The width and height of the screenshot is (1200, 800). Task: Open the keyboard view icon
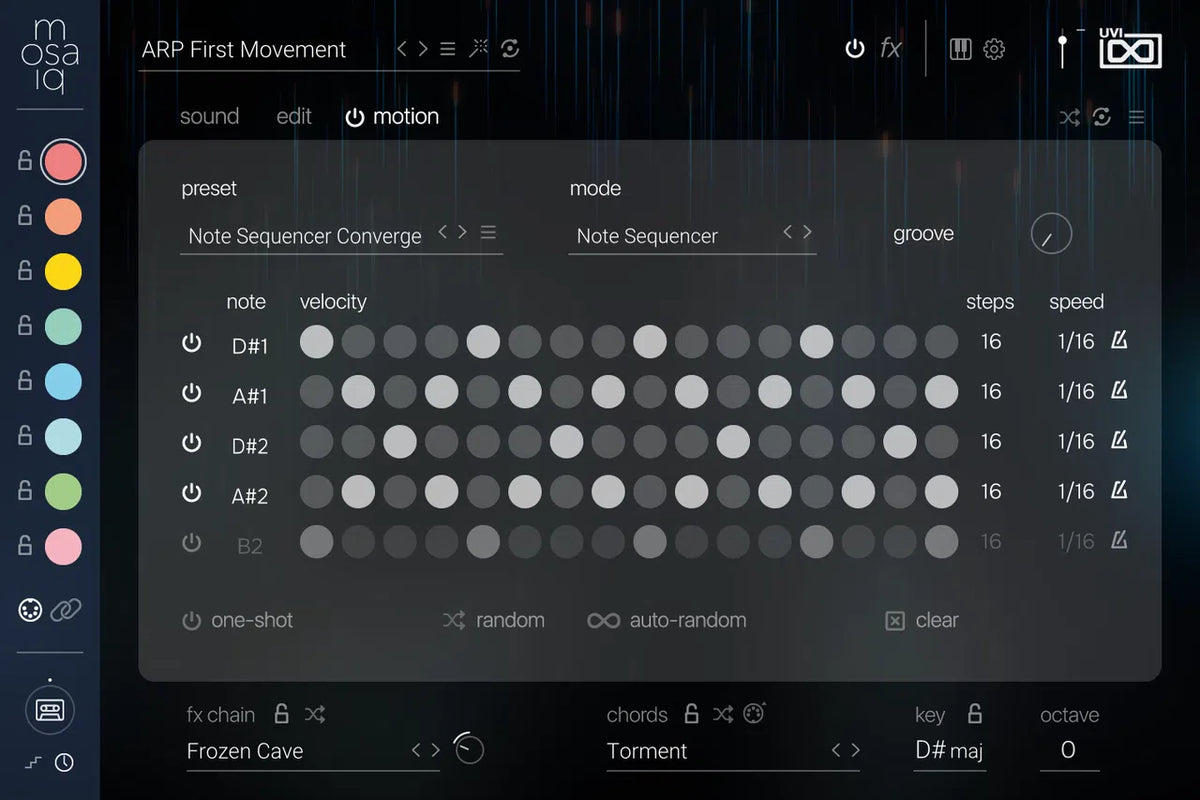click(960, 49)
